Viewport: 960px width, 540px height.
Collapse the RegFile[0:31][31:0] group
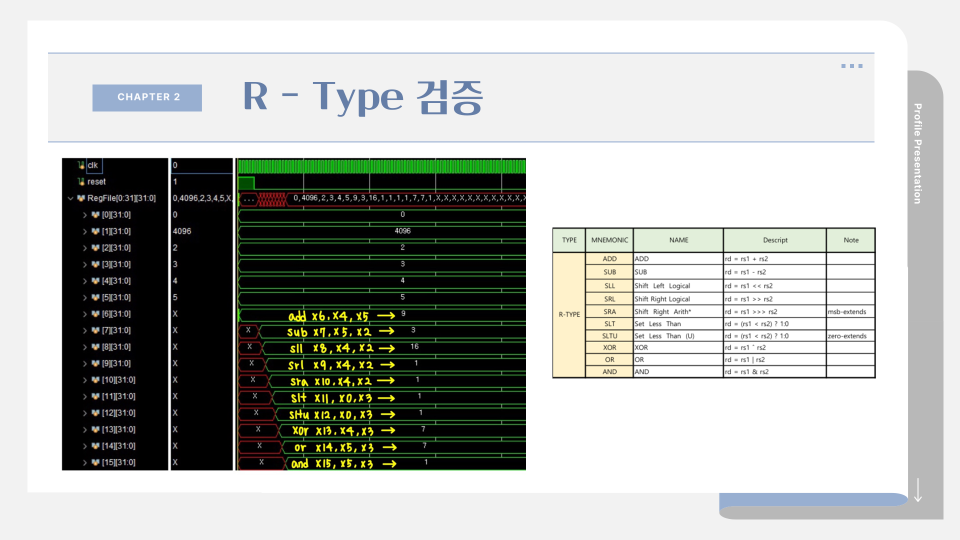[70, 198]
